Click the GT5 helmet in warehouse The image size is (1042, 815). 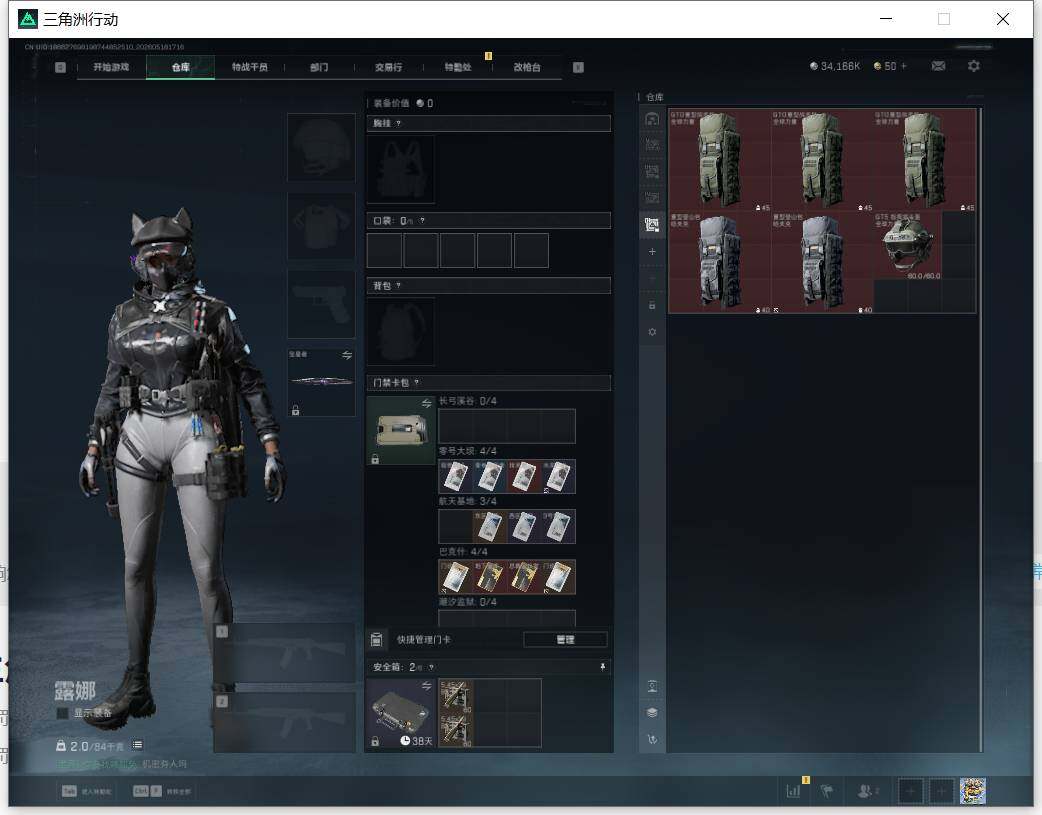[x=908, y=246]
